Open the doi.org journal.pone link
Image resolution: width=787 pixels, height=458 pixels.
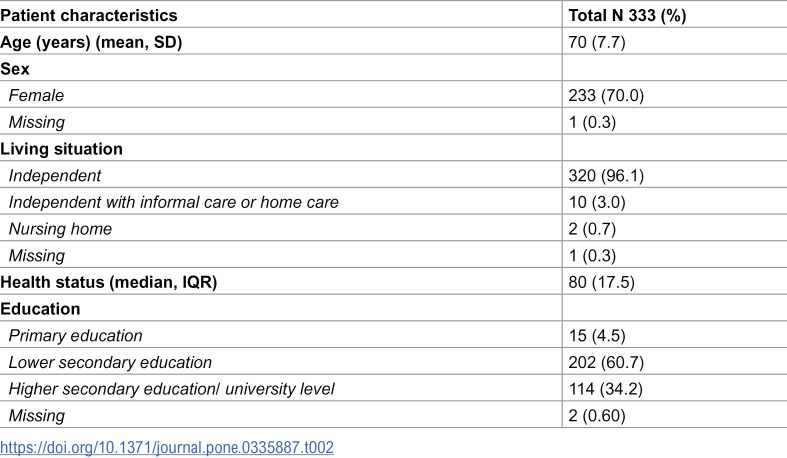167,447
